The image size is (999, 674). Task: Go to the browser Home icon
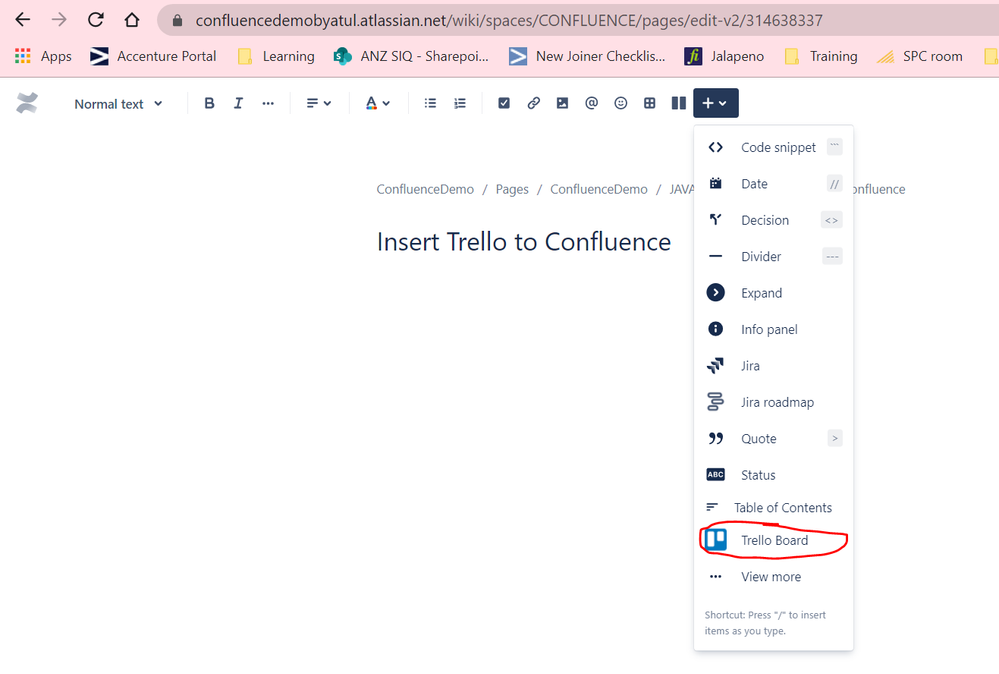pos(132,20)
